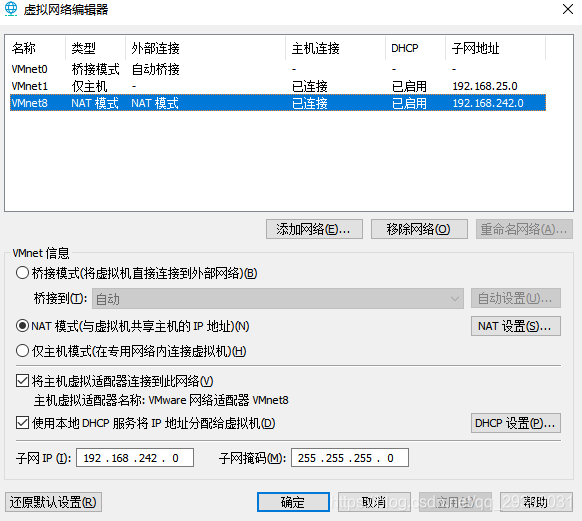Click the 帮助 button
This screenshot has height=521, width=582.
pyautogui.click(x=536, y=502)
